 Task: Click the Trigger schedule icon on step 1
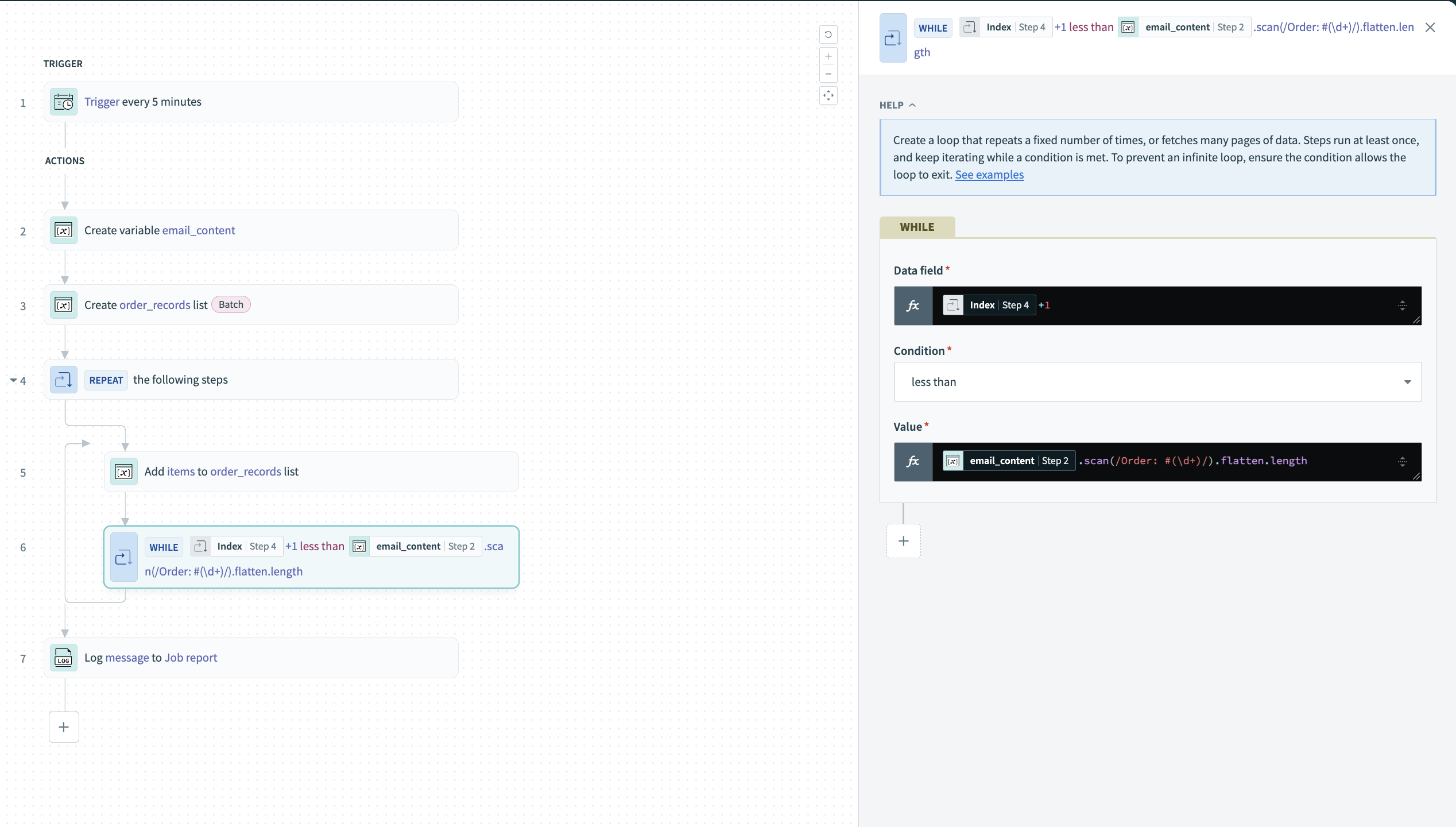tap(63, 102)
